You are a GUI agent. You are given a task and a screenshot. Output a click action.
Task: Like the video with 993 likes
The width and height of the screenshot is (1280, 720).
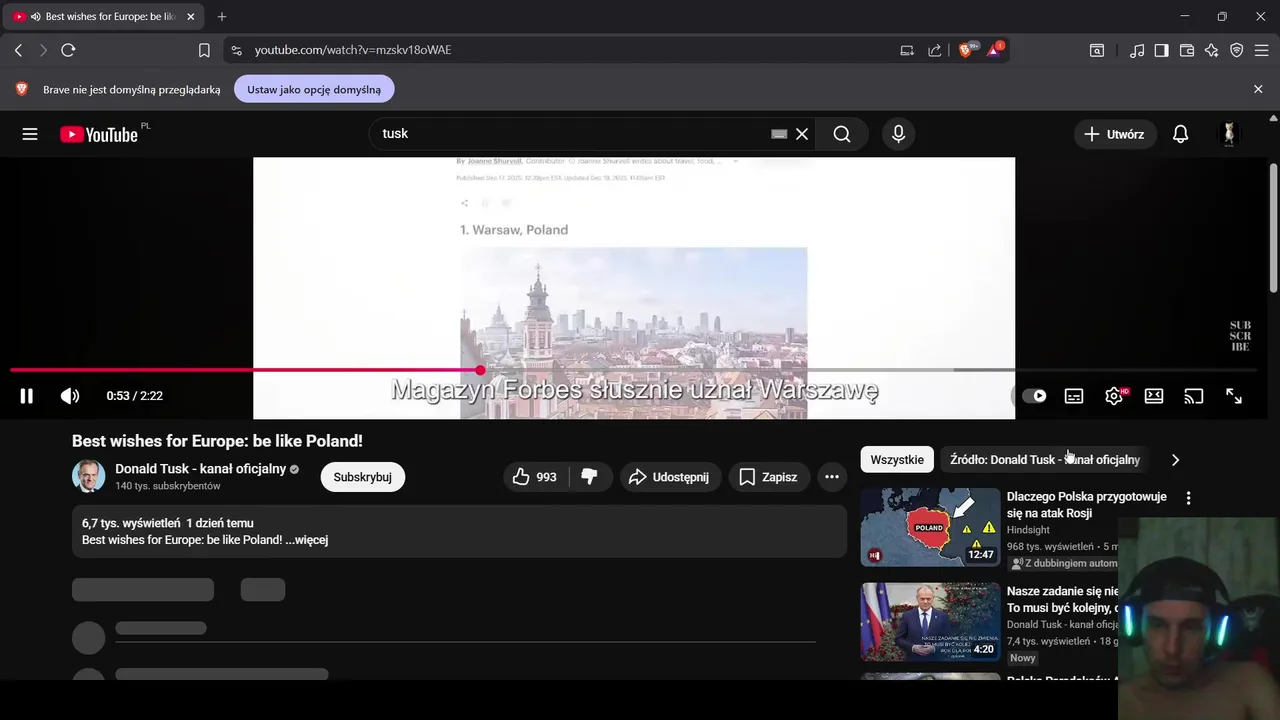pos(534,477)
